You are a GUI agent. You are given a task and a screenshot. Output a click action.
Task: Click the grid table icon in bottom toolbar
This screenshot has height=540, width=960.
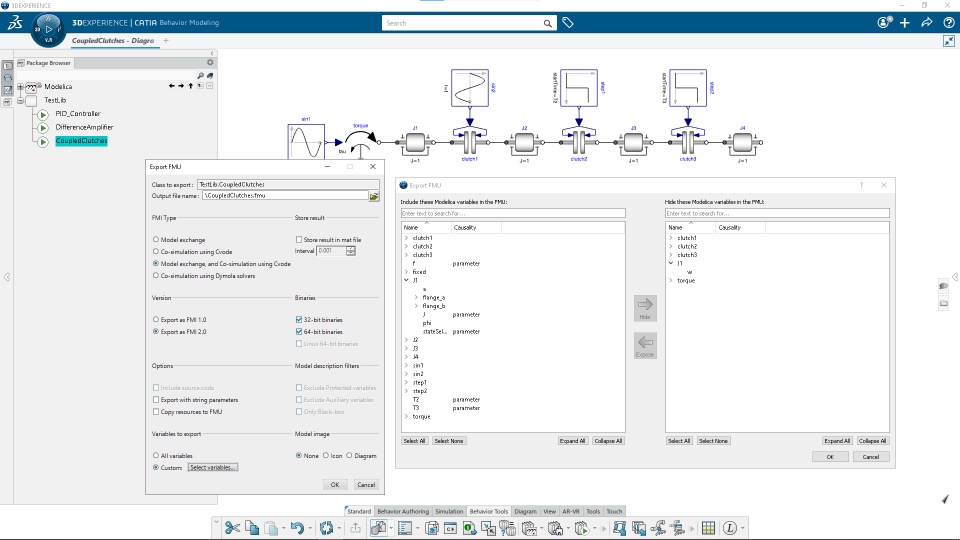click(708, 528)
